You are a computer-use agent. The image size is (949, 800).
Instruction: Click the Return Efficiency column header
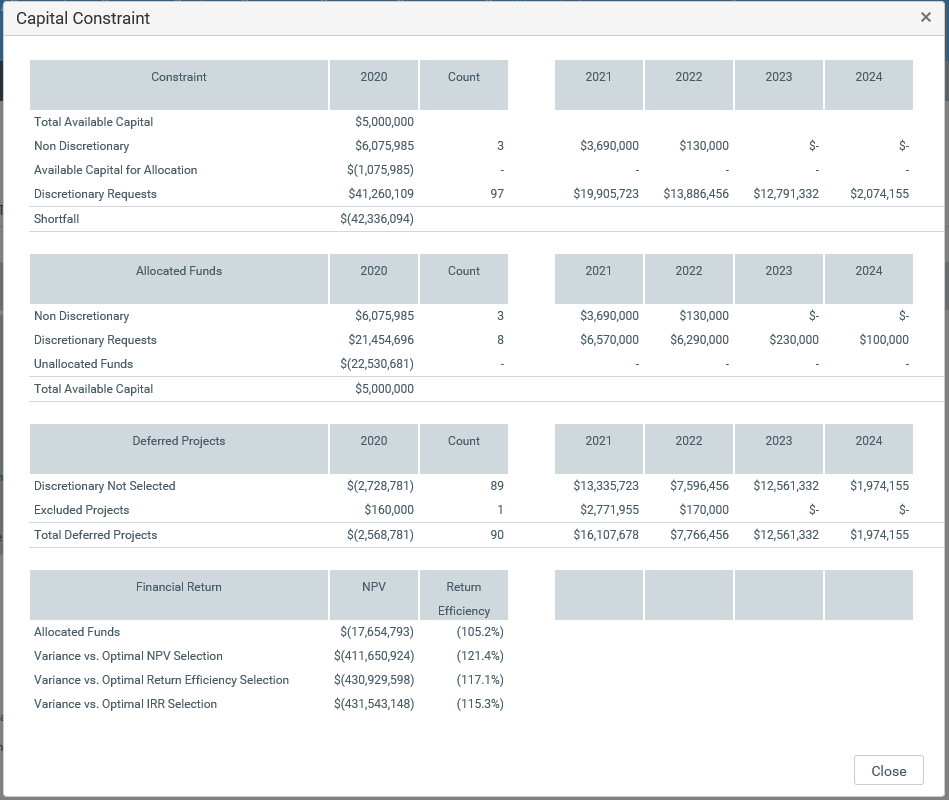click(x=464, y=598)
